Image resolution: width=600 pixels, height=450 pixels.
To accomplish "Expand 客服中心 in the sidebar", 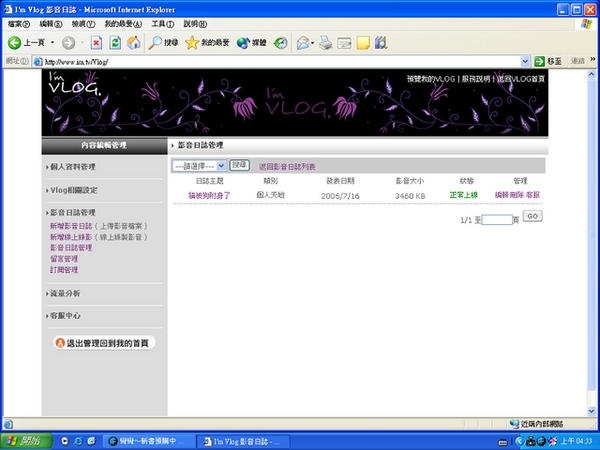I will coord(65,316).
